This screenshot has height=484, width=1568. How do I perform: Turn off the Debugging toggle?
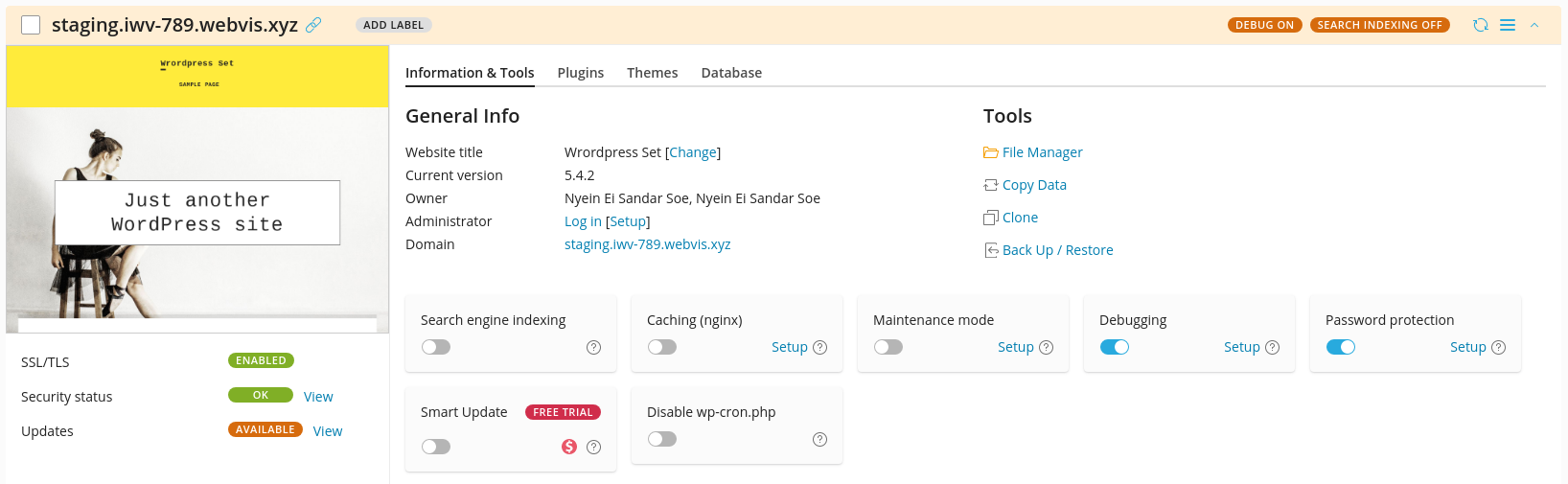(1115, 347)
